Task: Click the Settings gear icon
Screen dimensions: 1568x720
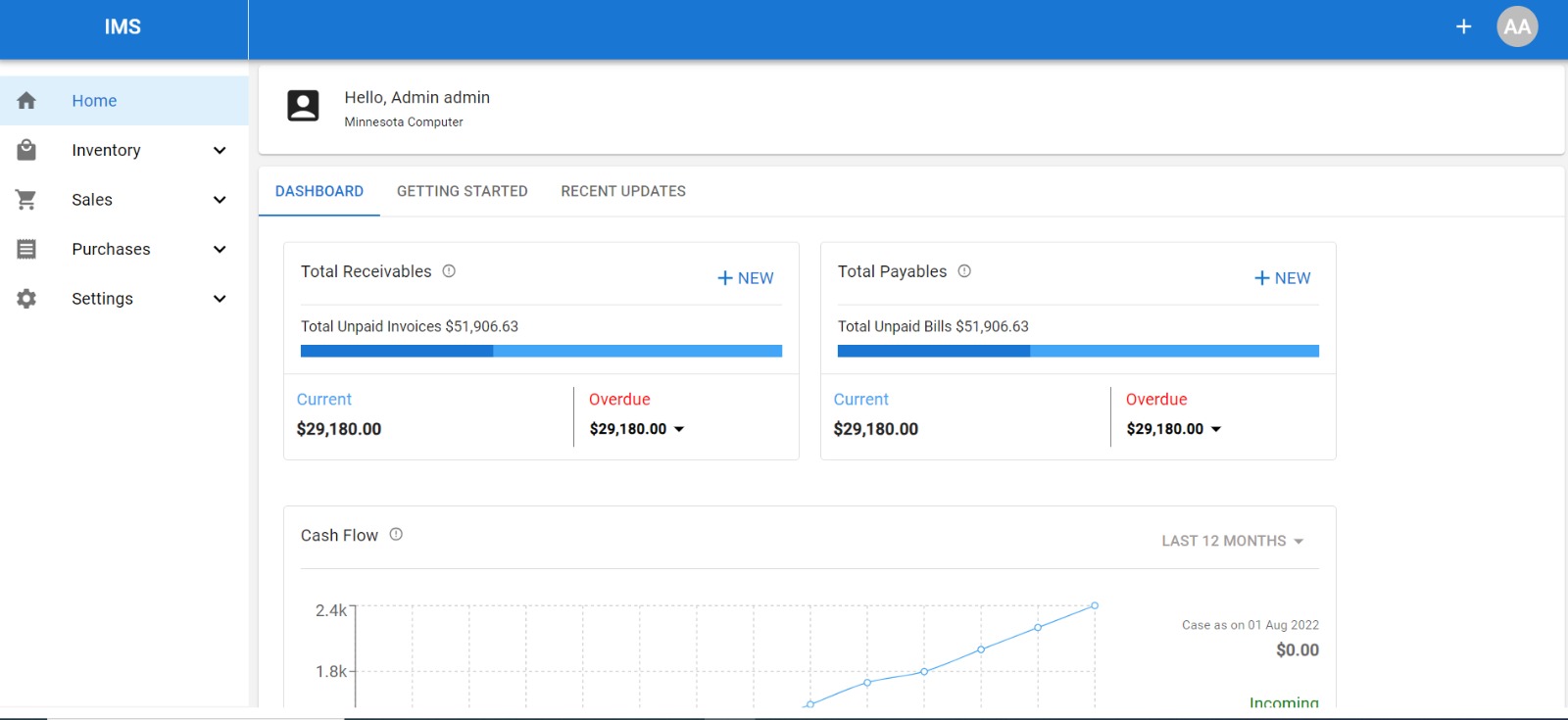Action: (26, 299)
